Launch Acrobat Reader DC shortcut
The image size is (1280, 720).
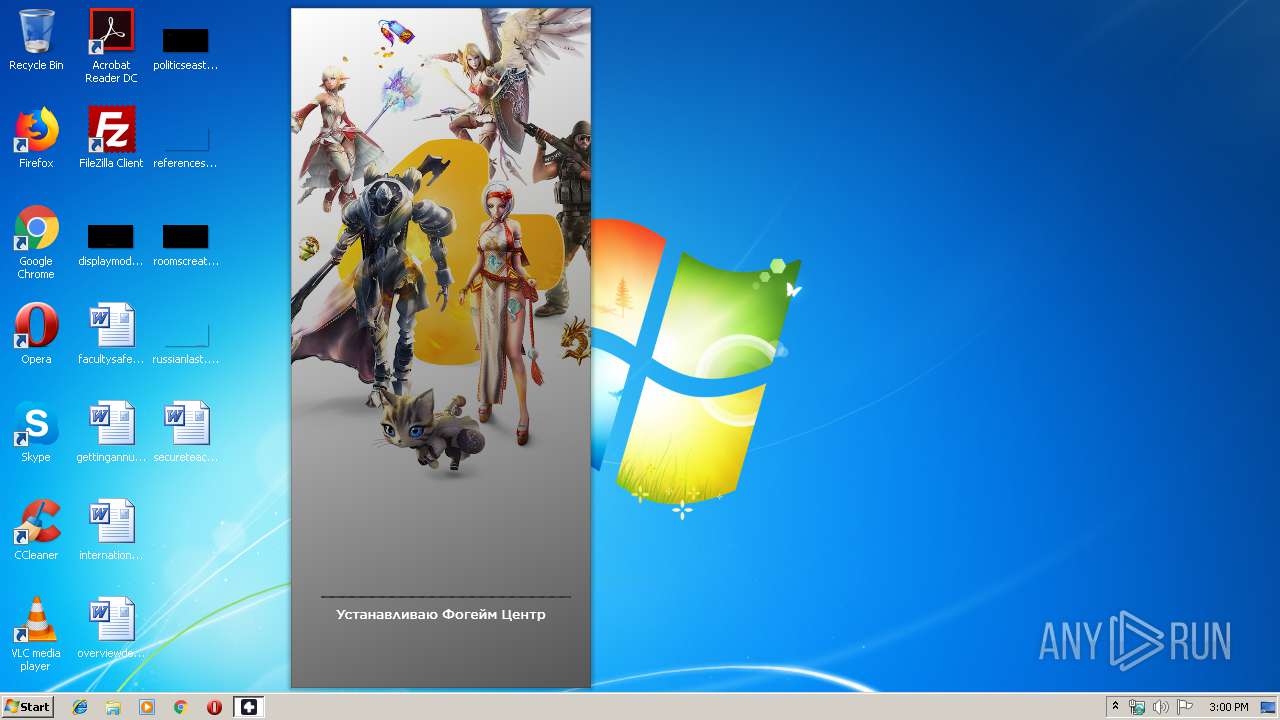(x=111, y=45)
